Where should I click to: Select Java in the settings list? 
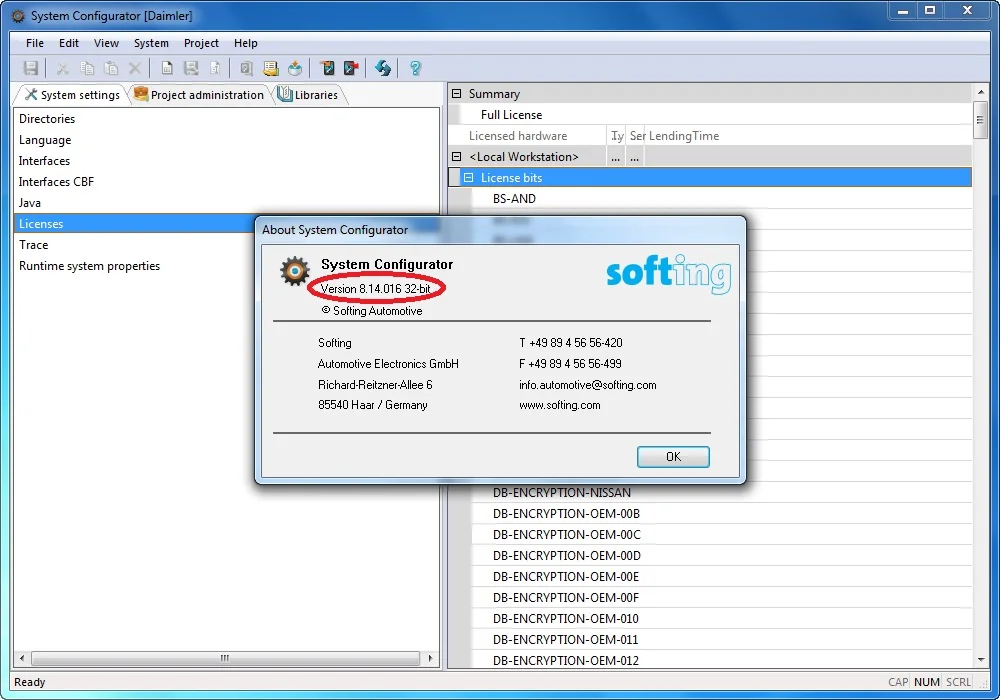(x=226, y=203)
